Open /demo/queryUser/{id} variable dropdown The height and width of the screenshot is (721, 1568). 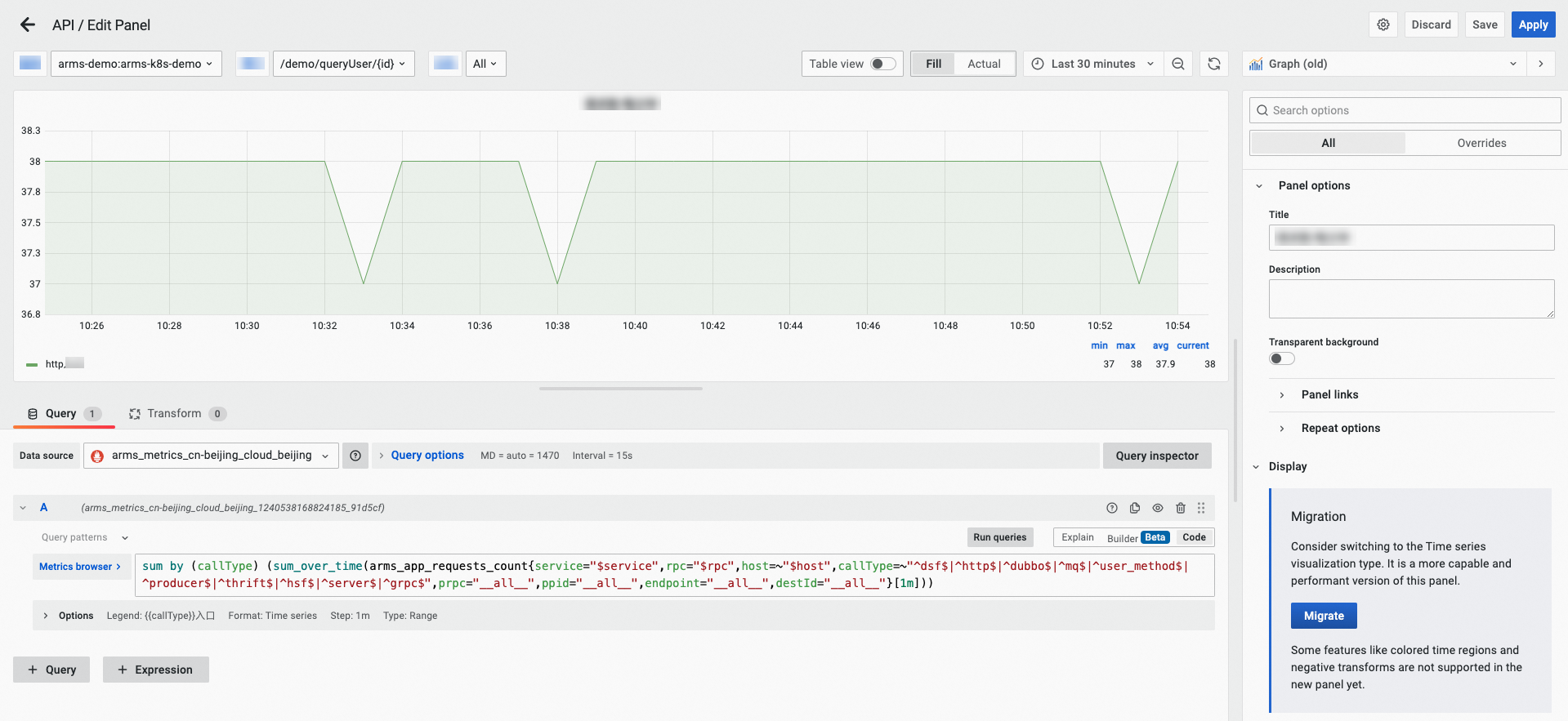coord(343,64)
